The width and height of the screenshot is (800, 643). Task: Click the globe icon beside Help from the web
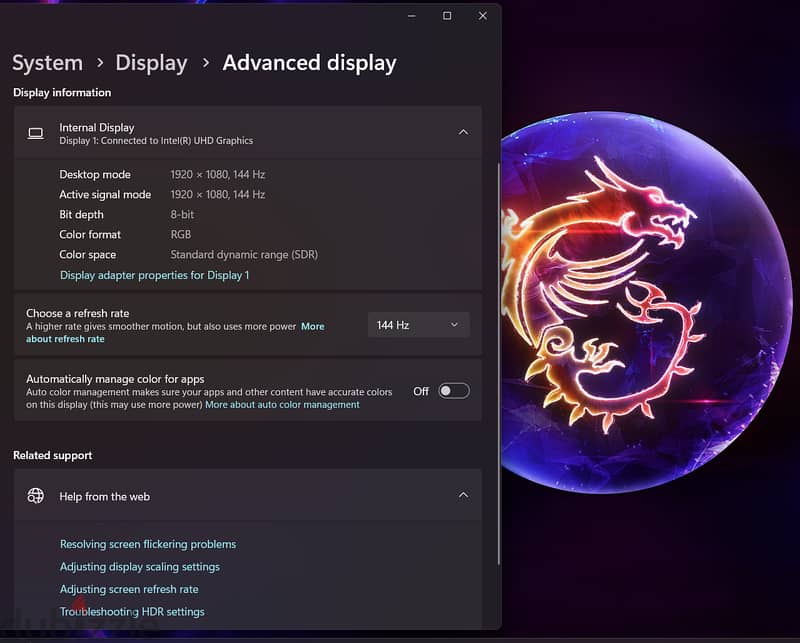coord(36,496)
